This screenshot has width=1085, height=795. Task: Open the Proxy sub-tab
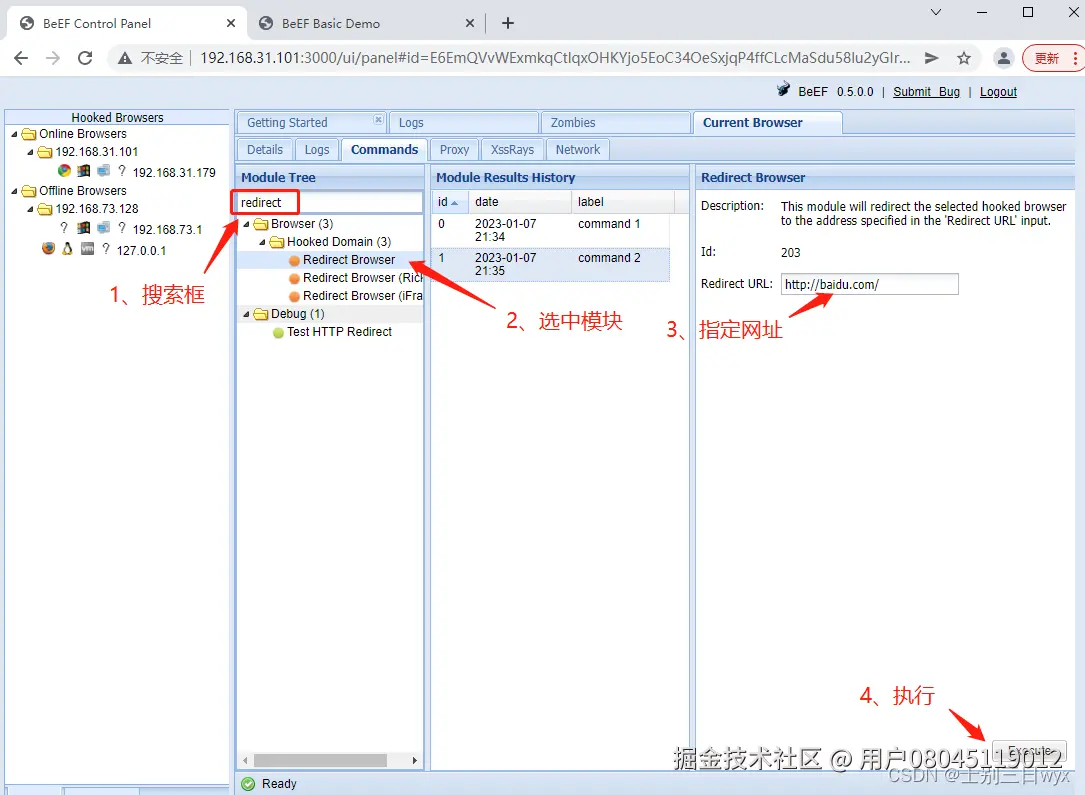454,149
